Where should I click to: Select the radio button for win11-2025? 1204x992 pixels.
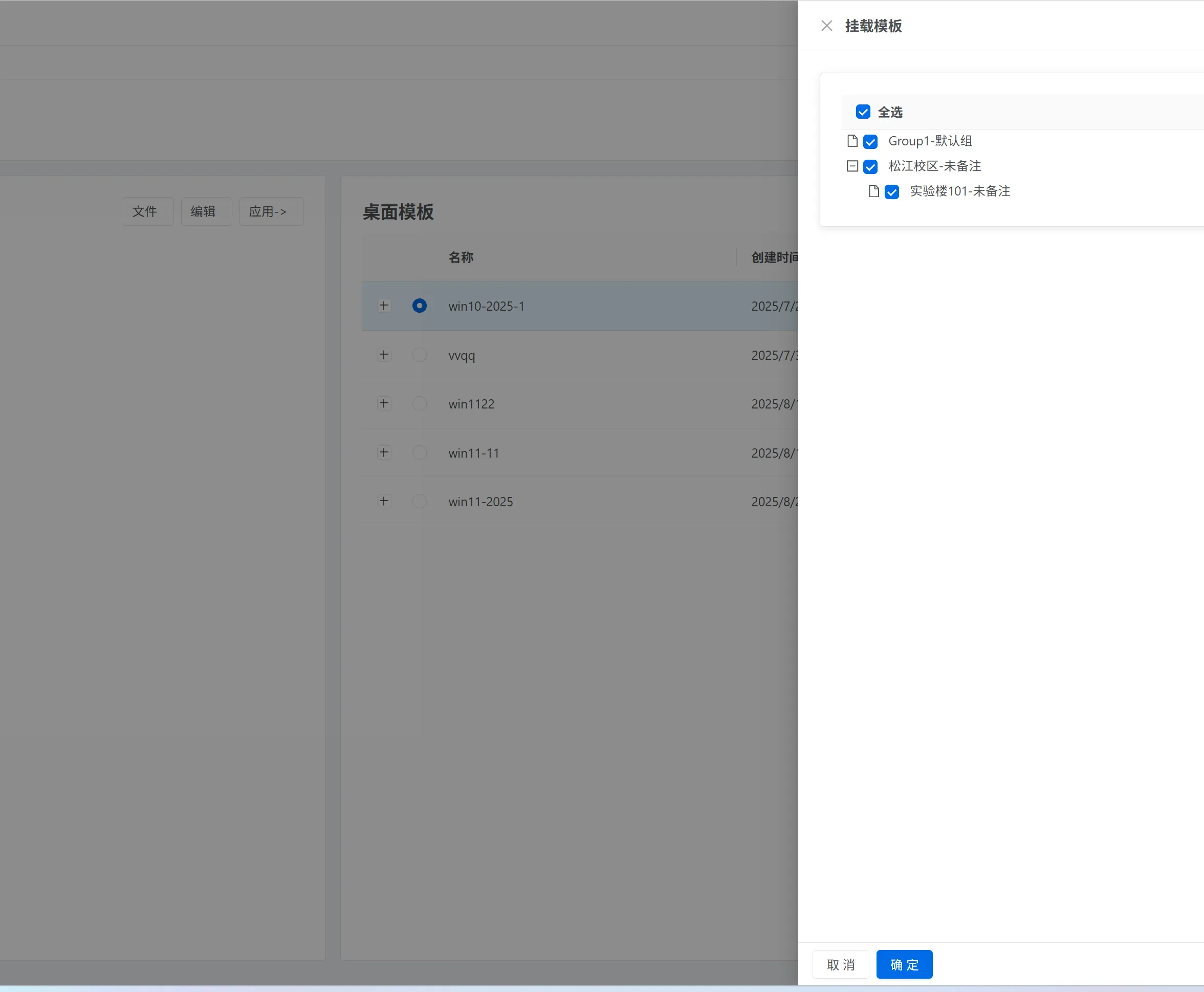(x=419, y=501)
